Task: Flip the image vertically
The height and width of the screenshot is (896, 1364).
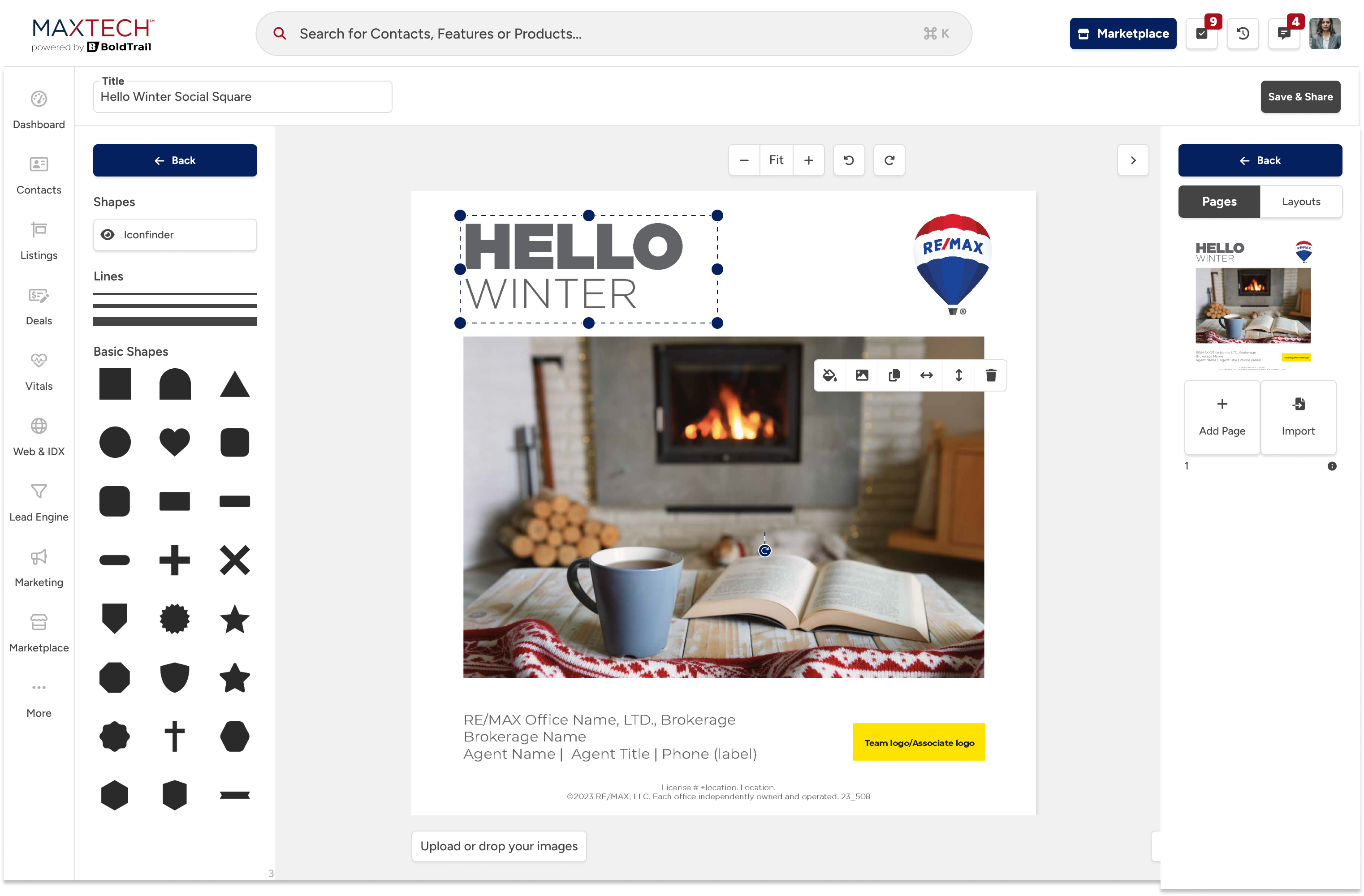Action: coord(958,375)
